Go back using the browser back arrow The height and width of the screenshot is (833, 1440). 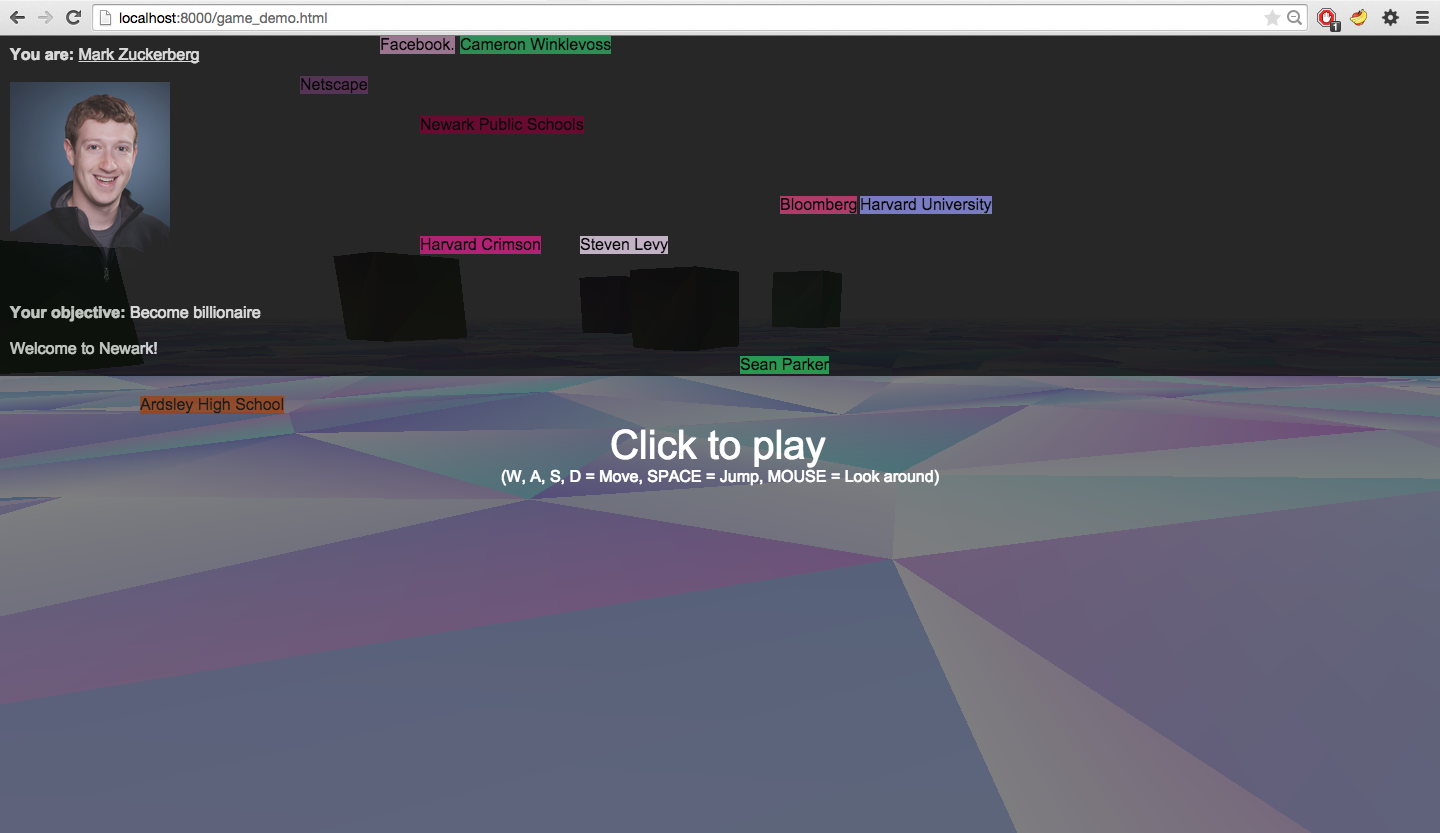tap(17, 18)
